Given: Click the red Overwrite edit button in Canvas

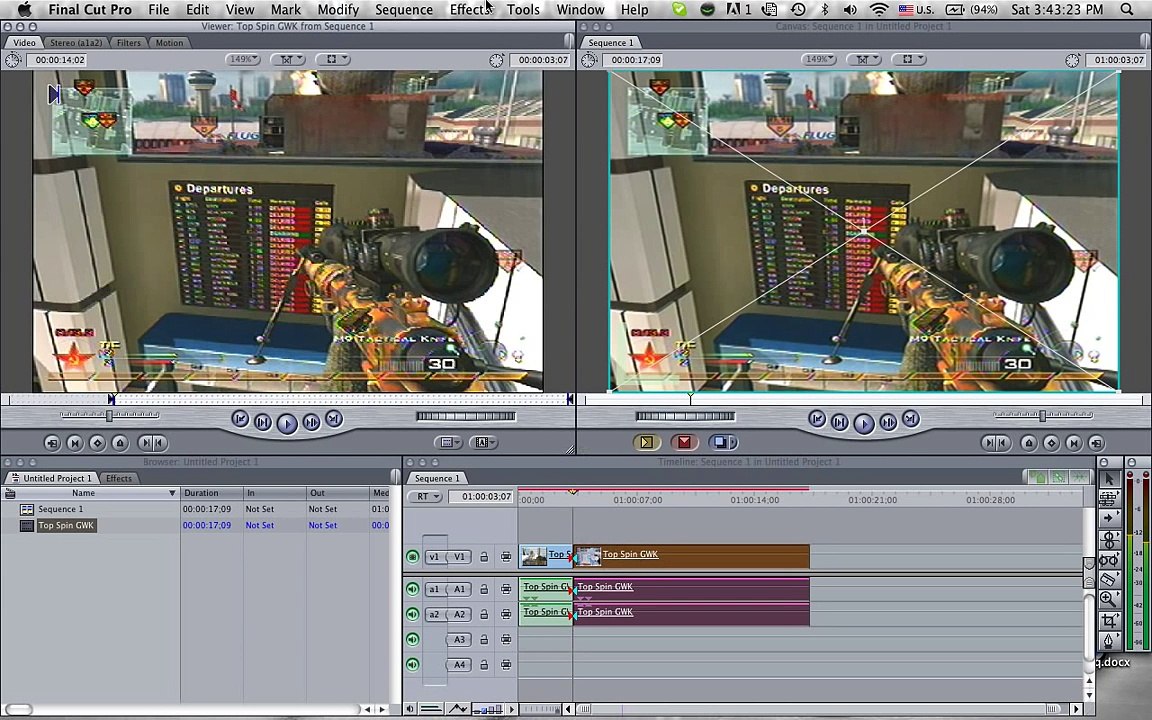Looking at the screenshot, I should (x=684, y=442).
